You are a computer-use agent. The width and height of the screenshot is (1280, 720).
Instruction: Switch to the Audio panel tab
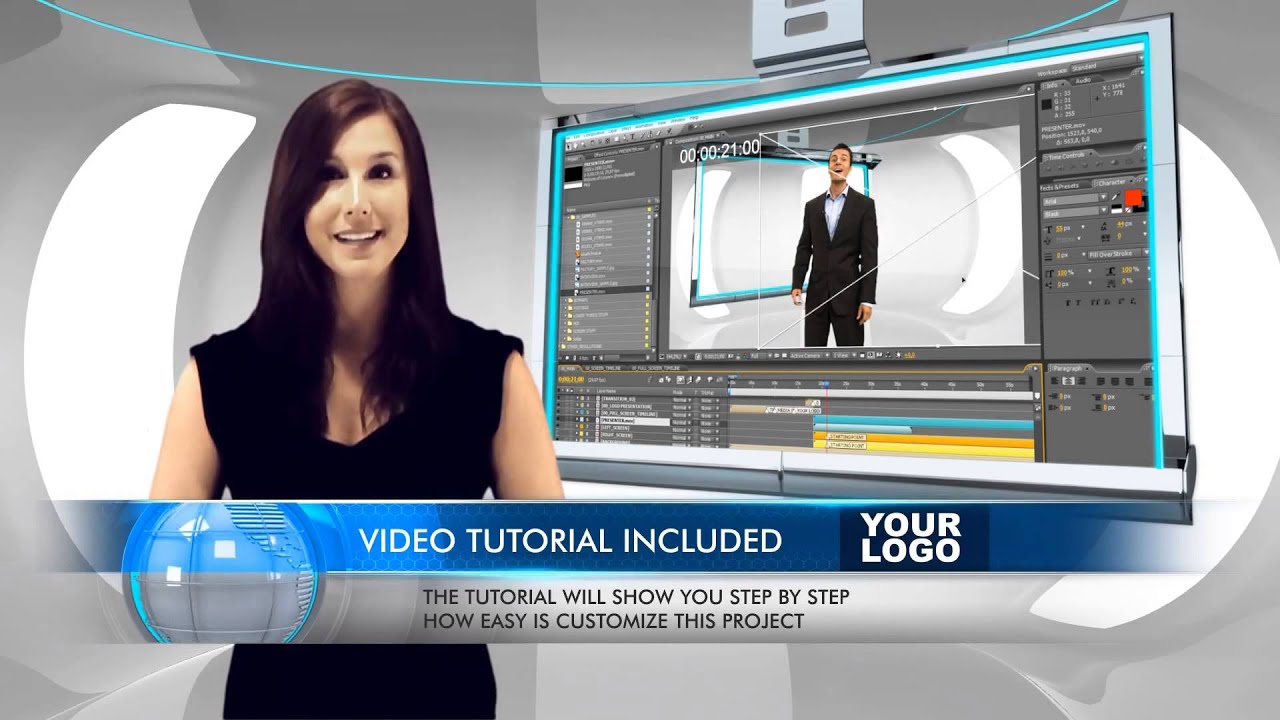(1082, 81)
